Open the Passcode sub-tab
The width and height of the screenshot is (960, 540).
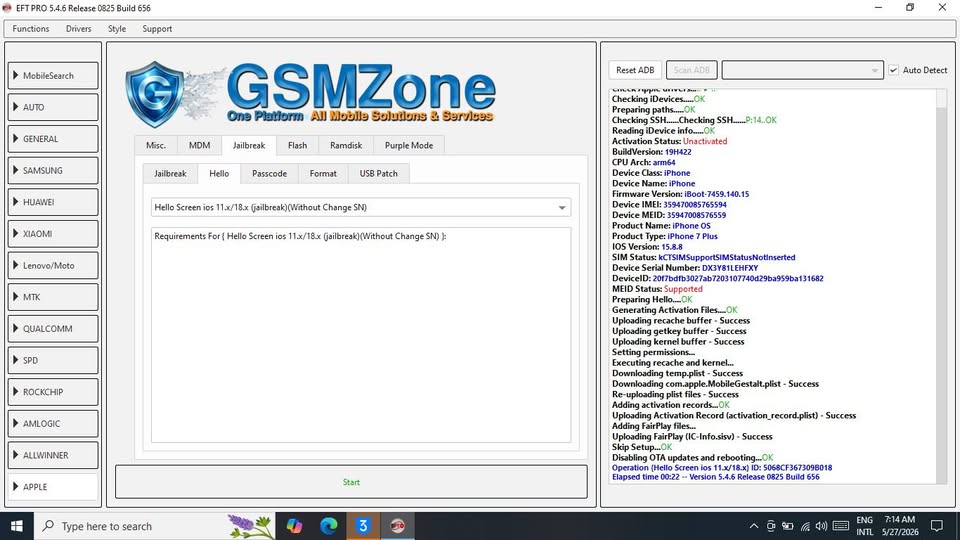coord(269,174)
